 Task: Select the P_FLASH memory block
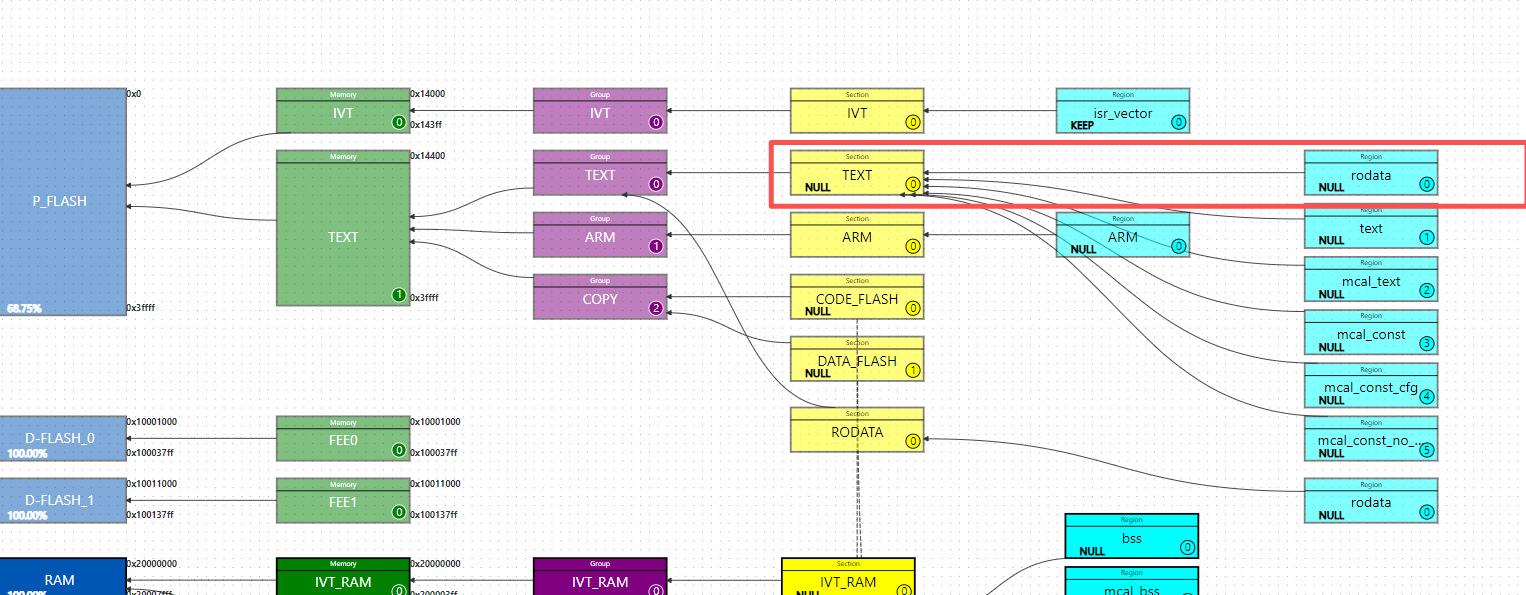63,202
